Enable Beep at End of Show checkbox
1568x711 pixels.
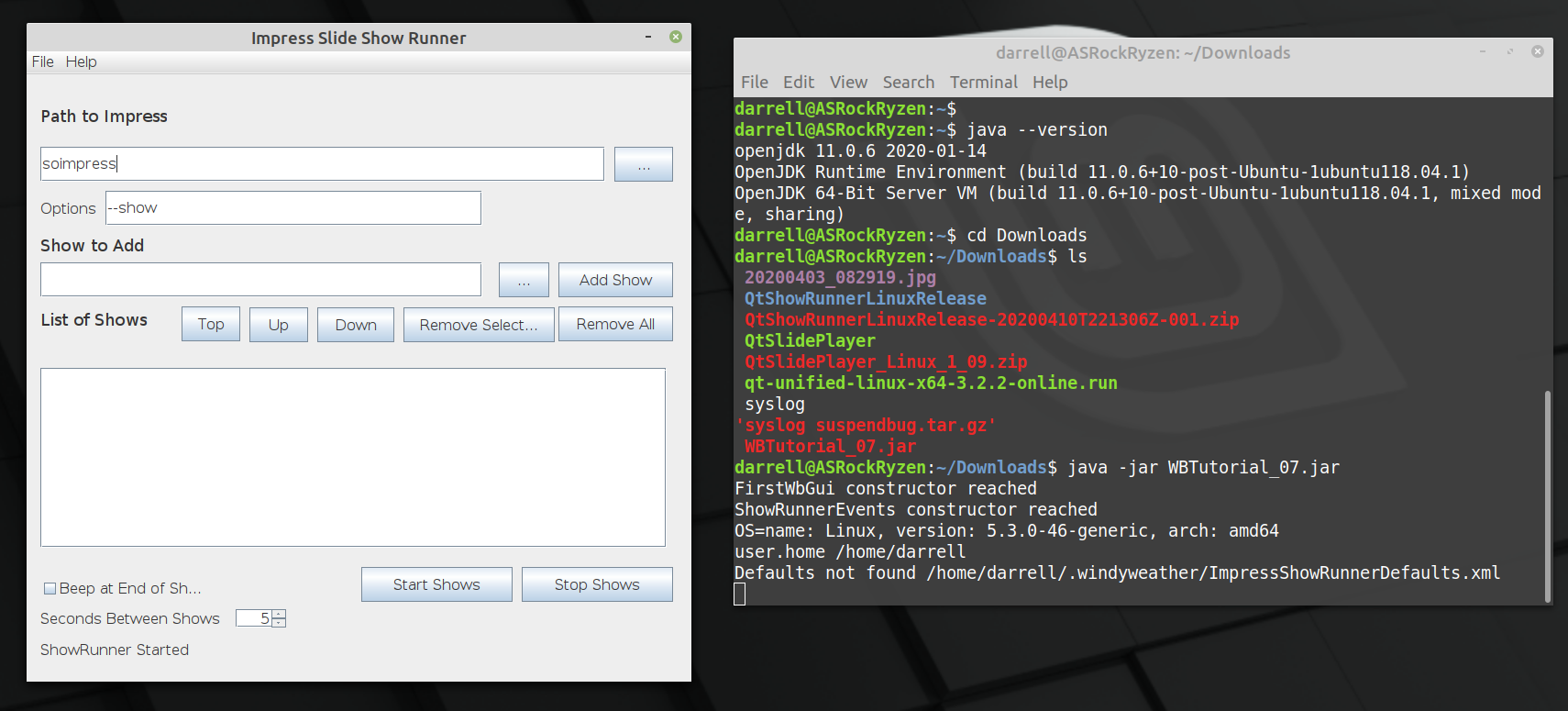coord(50,589)
